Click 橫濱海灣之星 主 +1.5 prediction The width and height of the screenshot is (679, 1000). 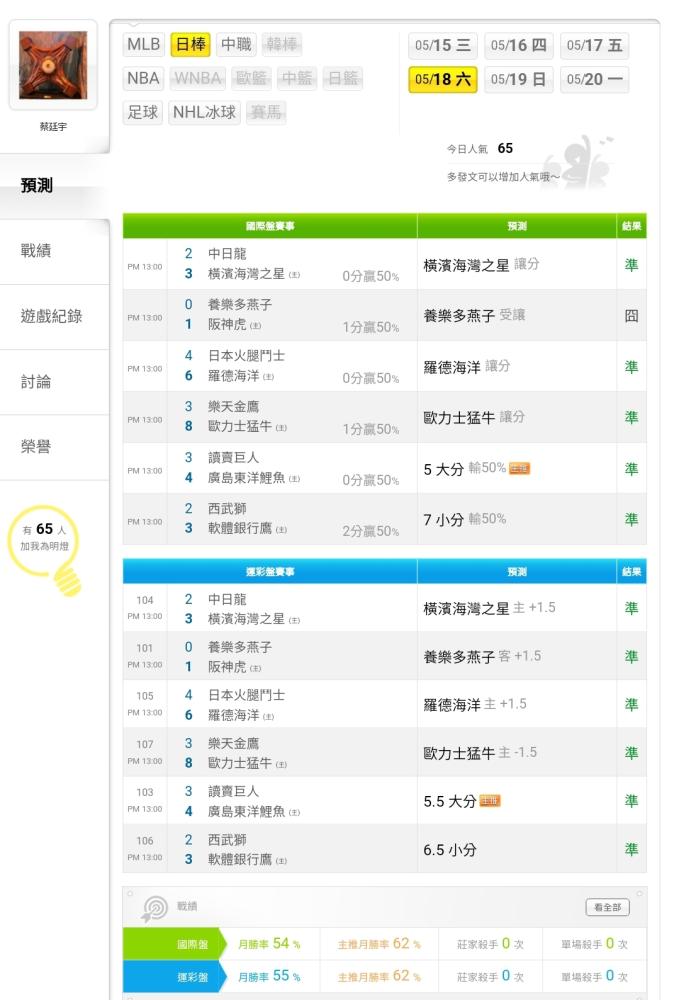[x=489, y=608]
